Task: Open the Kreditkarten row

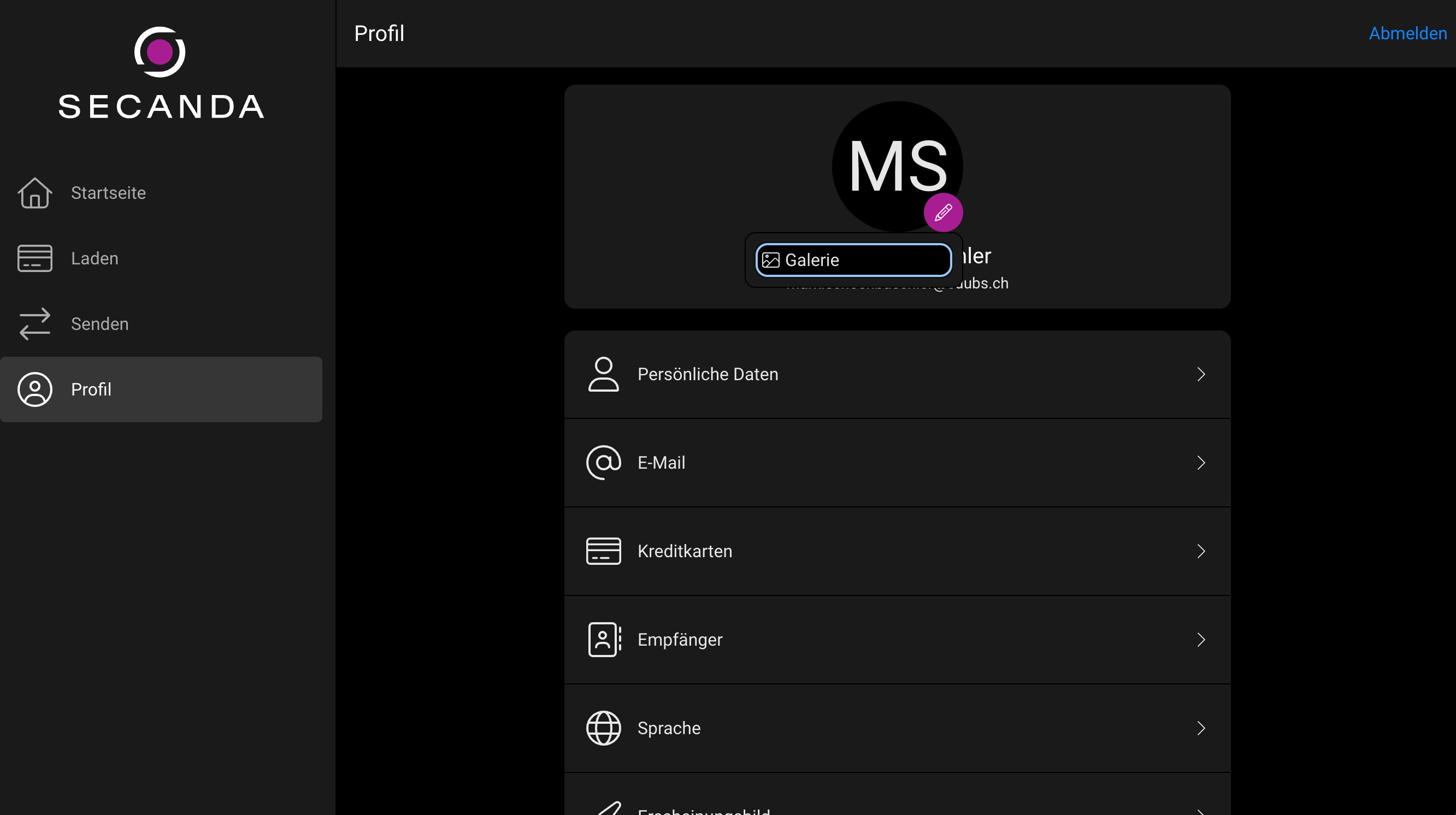Action: (x=897, y=551)
